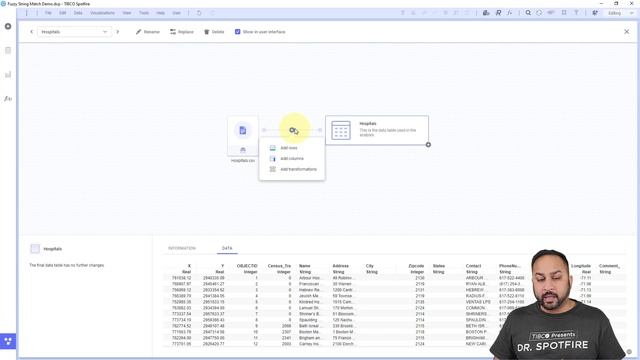Viewport: 640px width, 360px height.
Task: Click the Name column header
Action: (x=304, y=266)
